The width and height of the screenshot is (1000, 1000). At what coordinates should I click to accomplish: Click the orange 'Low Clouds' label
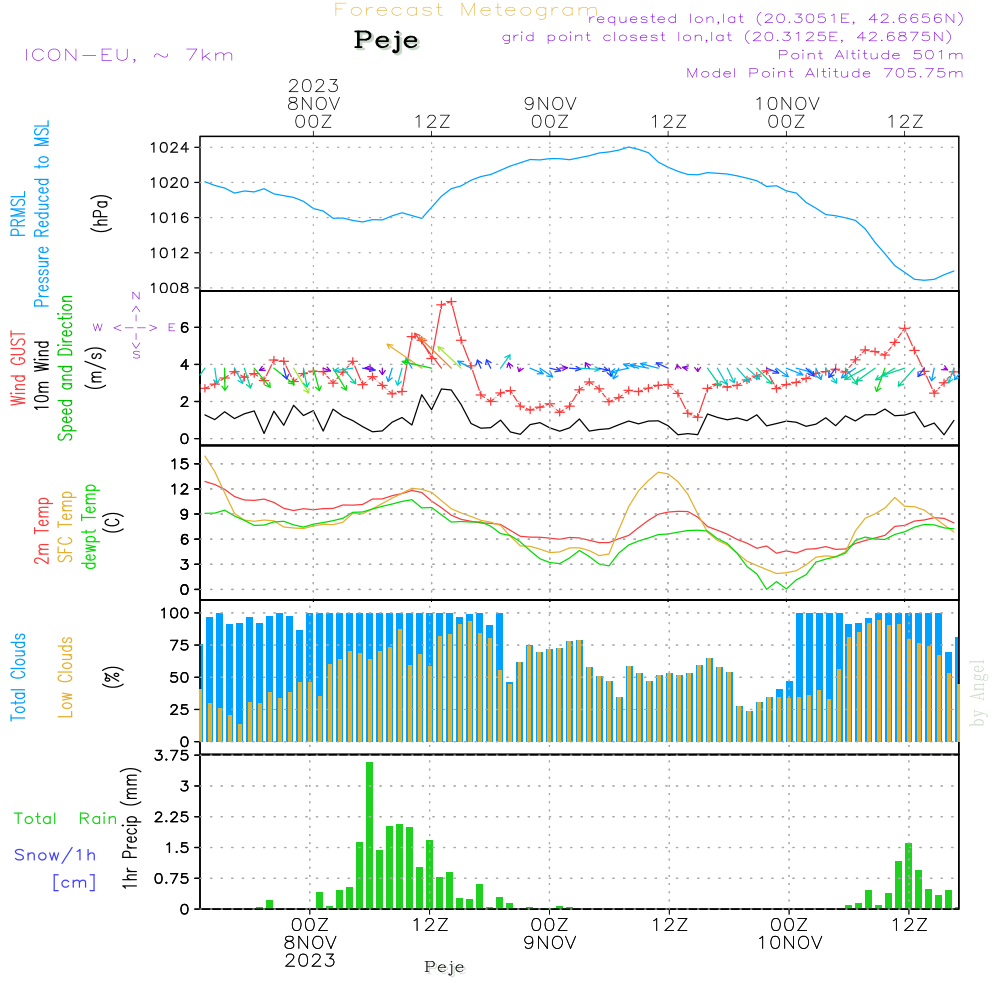click(66, 677)
